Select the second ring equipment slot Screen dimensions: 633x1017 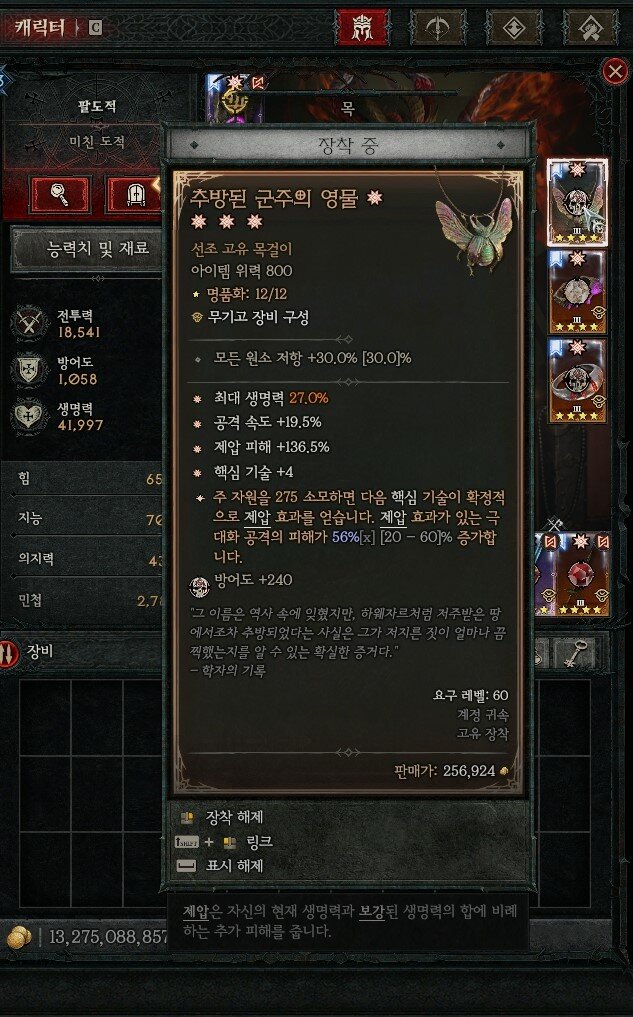(577, 381)
